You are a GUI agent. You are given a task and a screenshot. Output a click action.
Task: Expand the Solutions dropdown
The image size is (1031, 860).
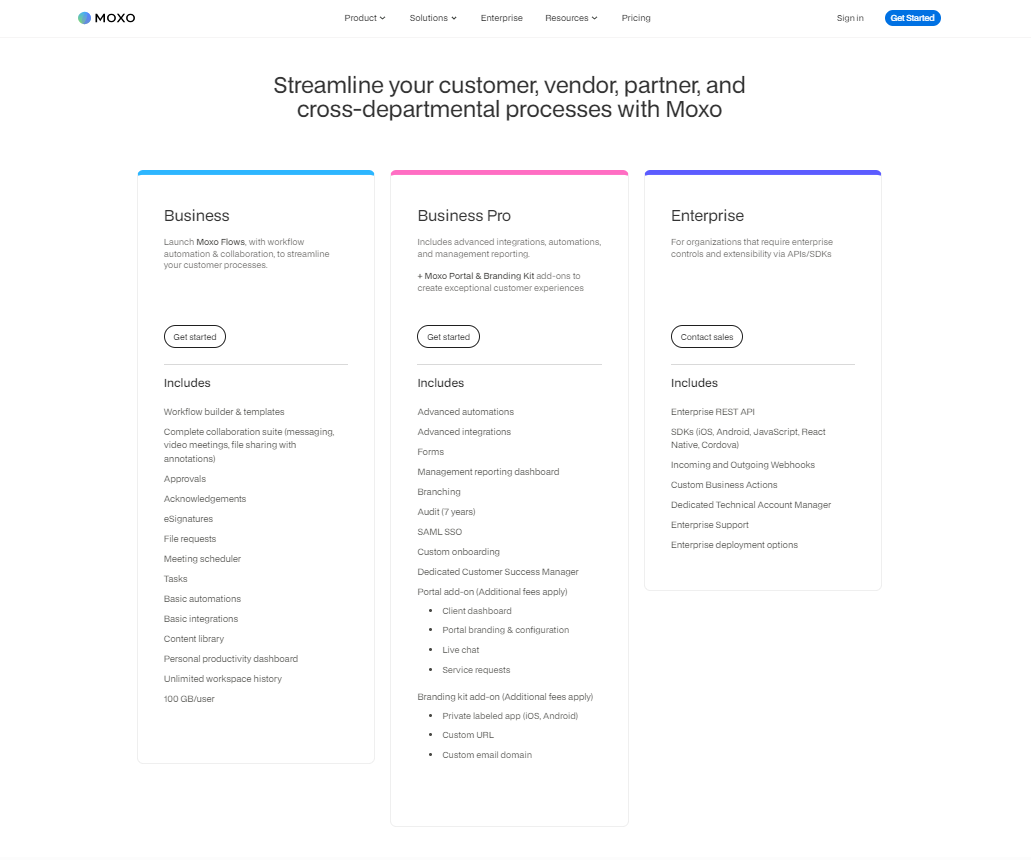[432, 17]
